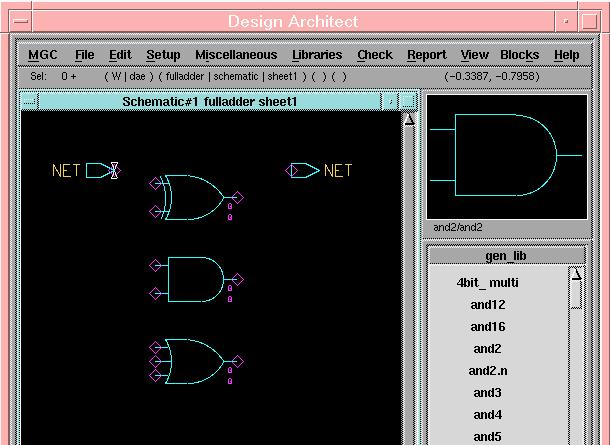Click the AND gate upper input pin

click(155, 265)
